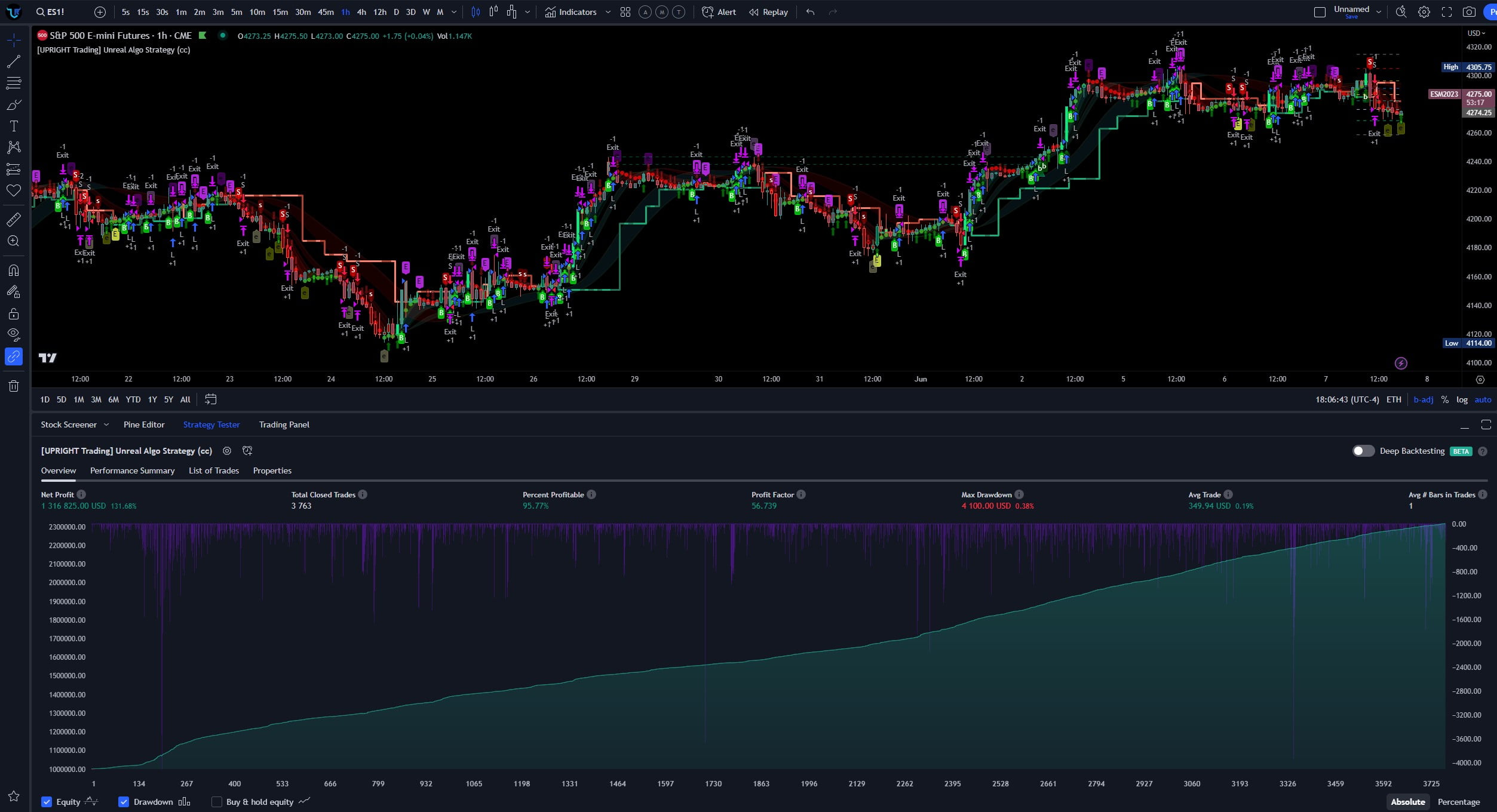Viewport: 1497px width, 812px height.
Task: Expand the timeframe list dropdown
Action: 454,12
